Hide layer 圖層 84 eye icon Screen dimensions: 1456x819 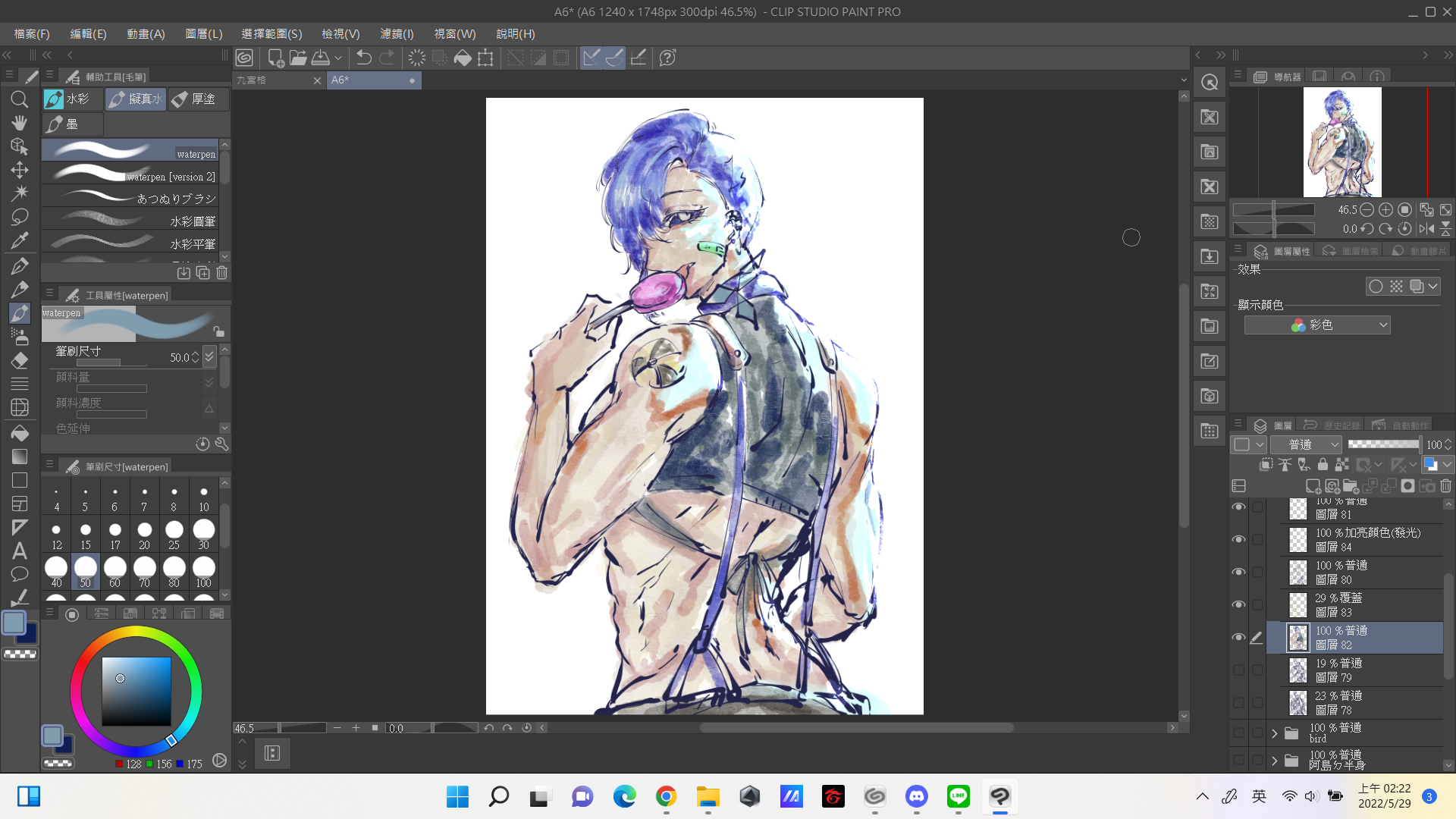pos(1239,539)
